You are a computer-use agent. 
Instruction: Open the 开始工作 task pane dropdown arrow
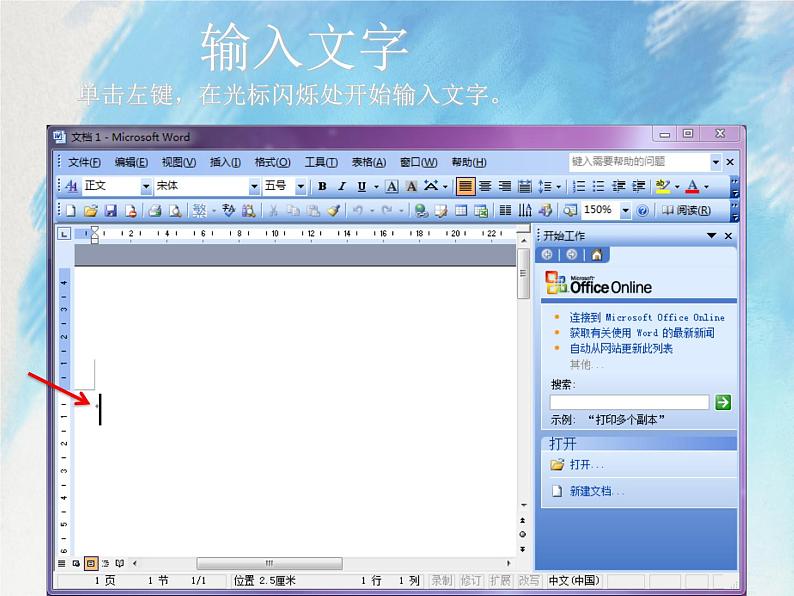[711, 235]
